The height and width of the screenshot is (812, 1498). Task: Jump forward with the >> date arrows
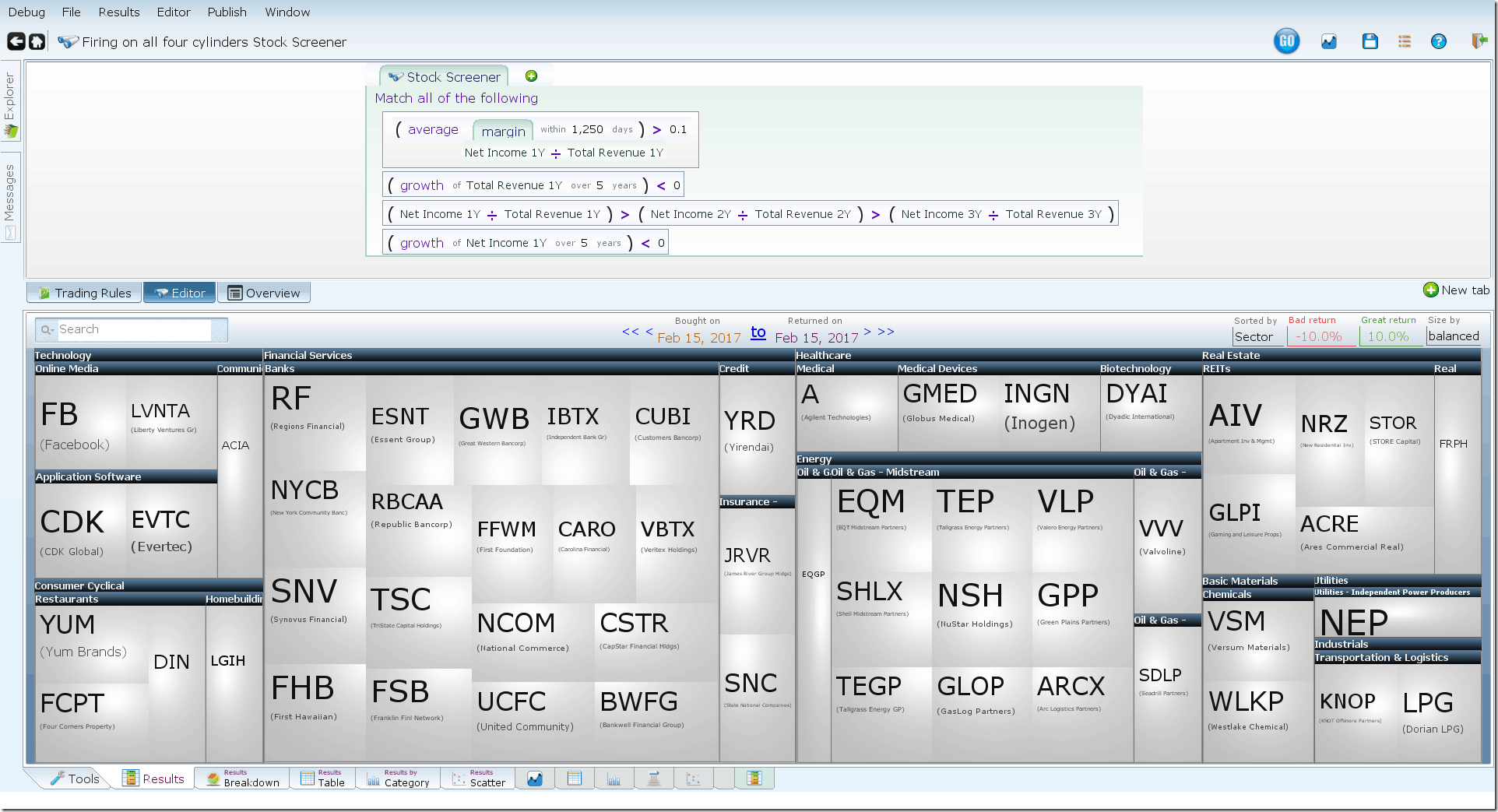click(x=886, y=332)
